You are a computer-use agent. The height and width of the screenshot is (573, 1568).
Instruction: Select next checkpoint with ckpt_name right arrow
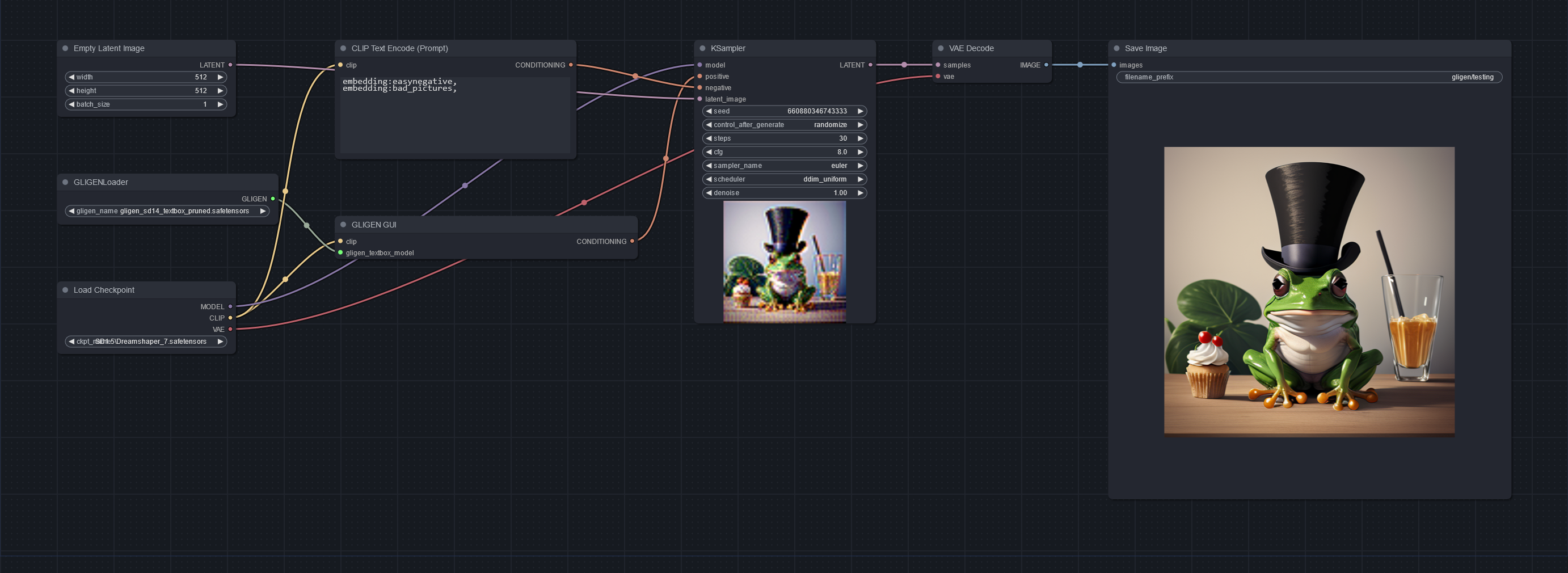pyautogui.click(x=220, y=342)
